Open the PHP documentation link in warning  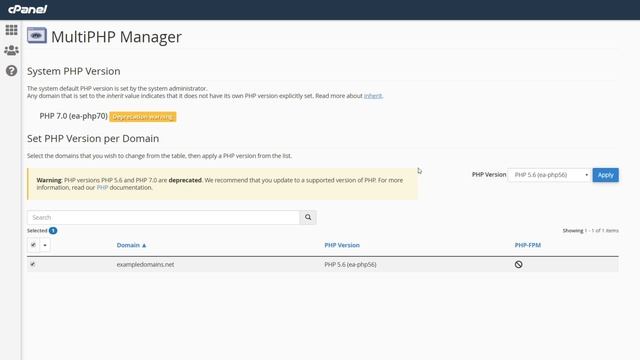coord(102,188)
